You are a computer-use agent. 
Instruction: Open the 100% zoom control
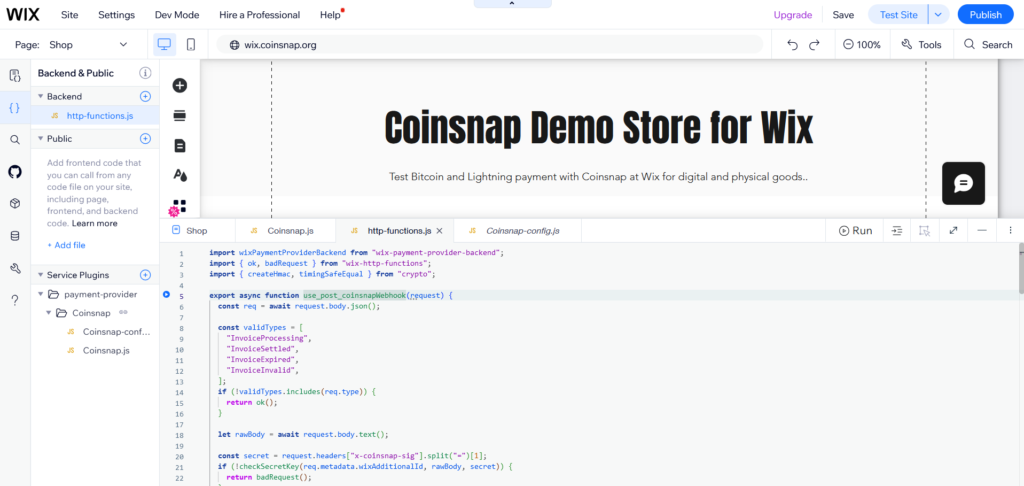click(861, 45)
